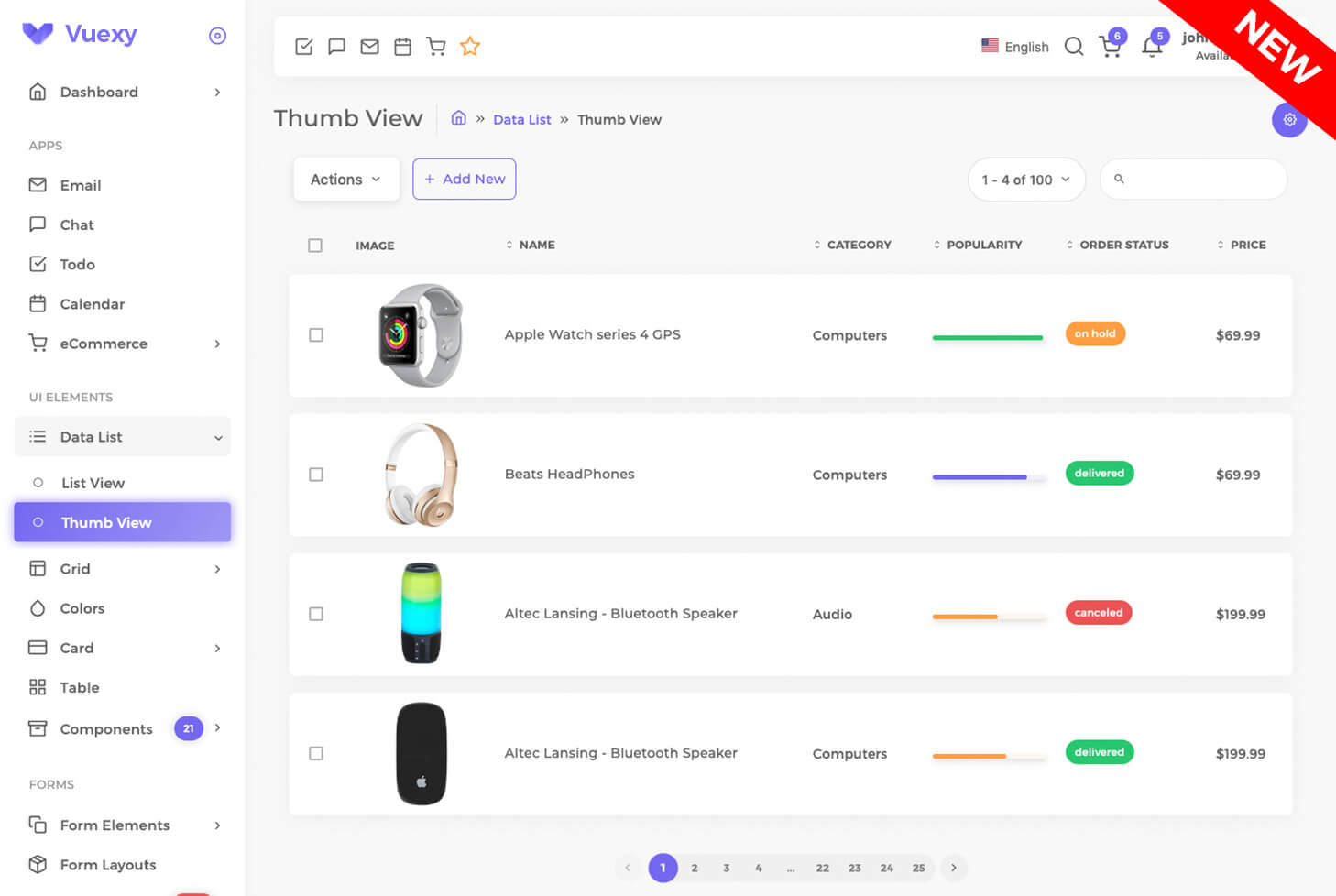
Task: Click the Dashboard home icon in sidebar
Action: (x=38, y=92)
